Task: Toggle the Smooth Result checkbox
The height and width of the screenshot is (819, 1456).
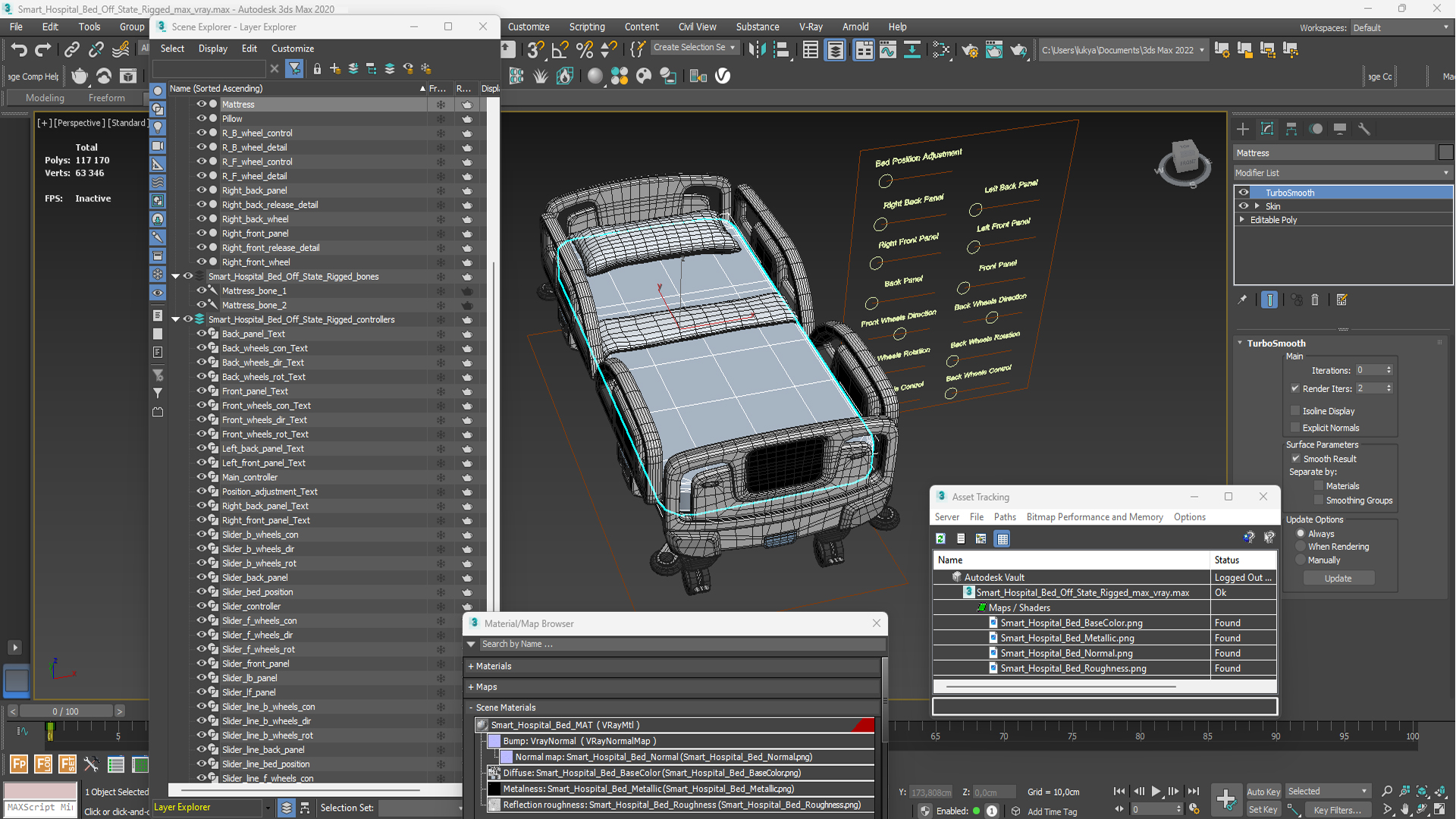Action: click(x=1295, y=459)
